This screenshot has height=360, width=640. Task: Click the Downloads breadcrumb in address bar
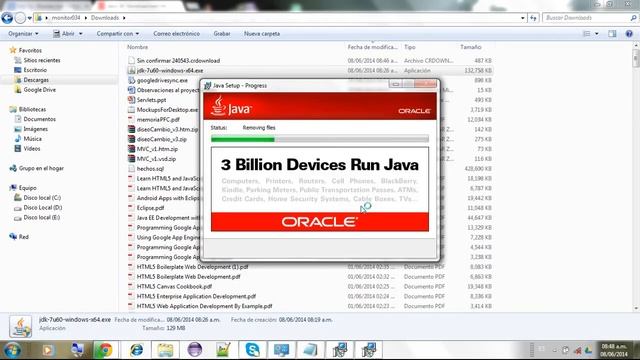(104, 18)
